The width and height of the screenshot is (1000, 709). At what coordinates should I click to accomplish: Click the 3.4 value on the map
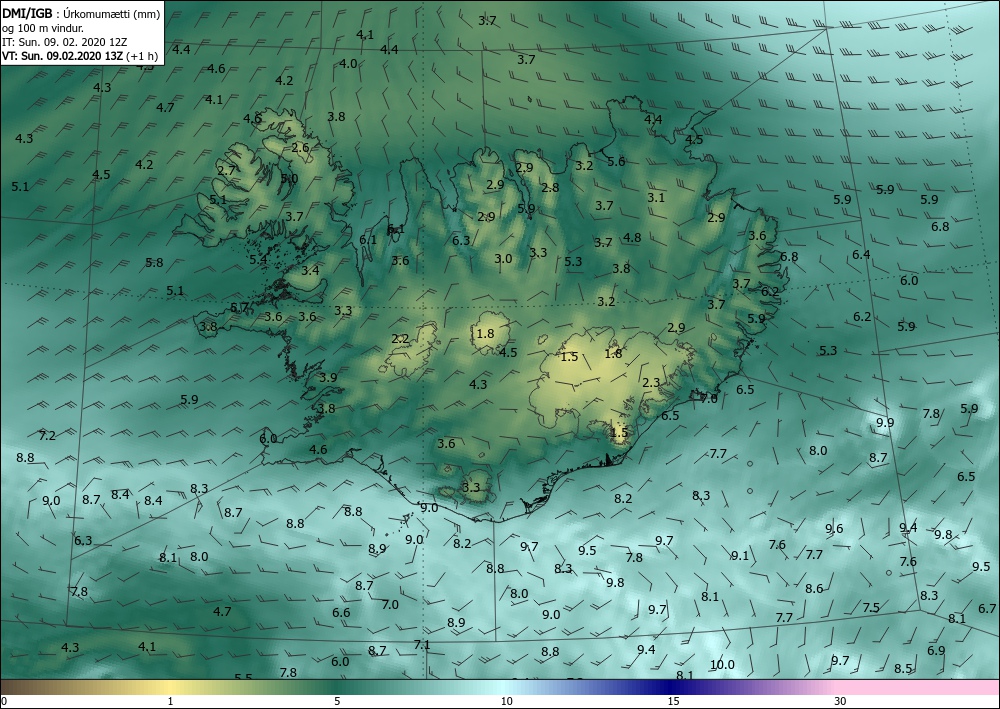pos(310,270)
